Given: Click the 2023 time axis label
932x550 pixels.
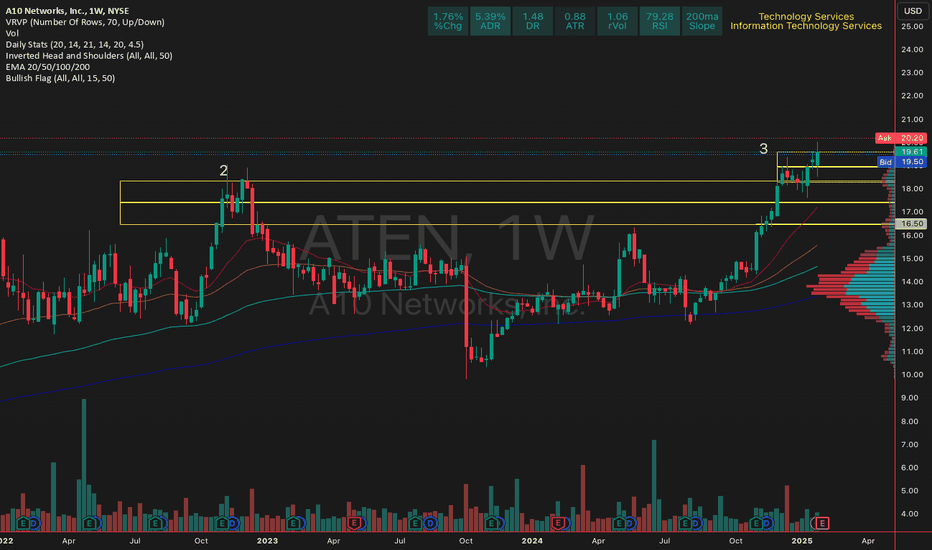Looking at the screenshot, I should pyautogui.click(x=267, y=540).
